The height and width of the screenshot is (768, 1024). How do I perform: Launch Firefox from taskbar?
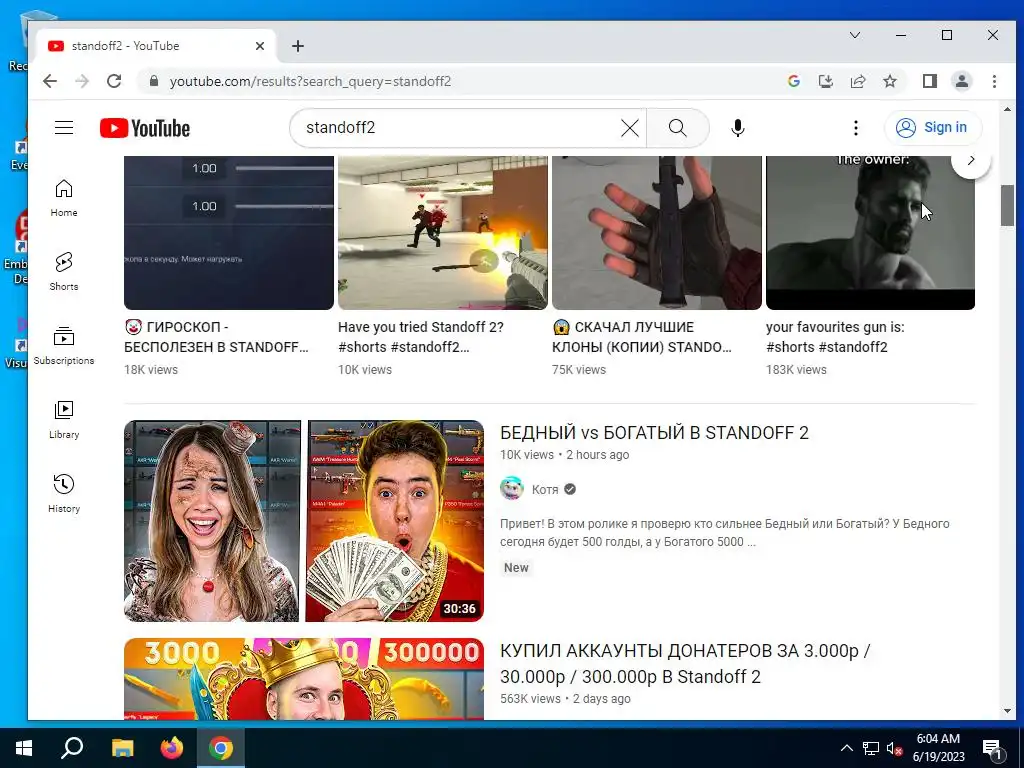tap(171, 748)
